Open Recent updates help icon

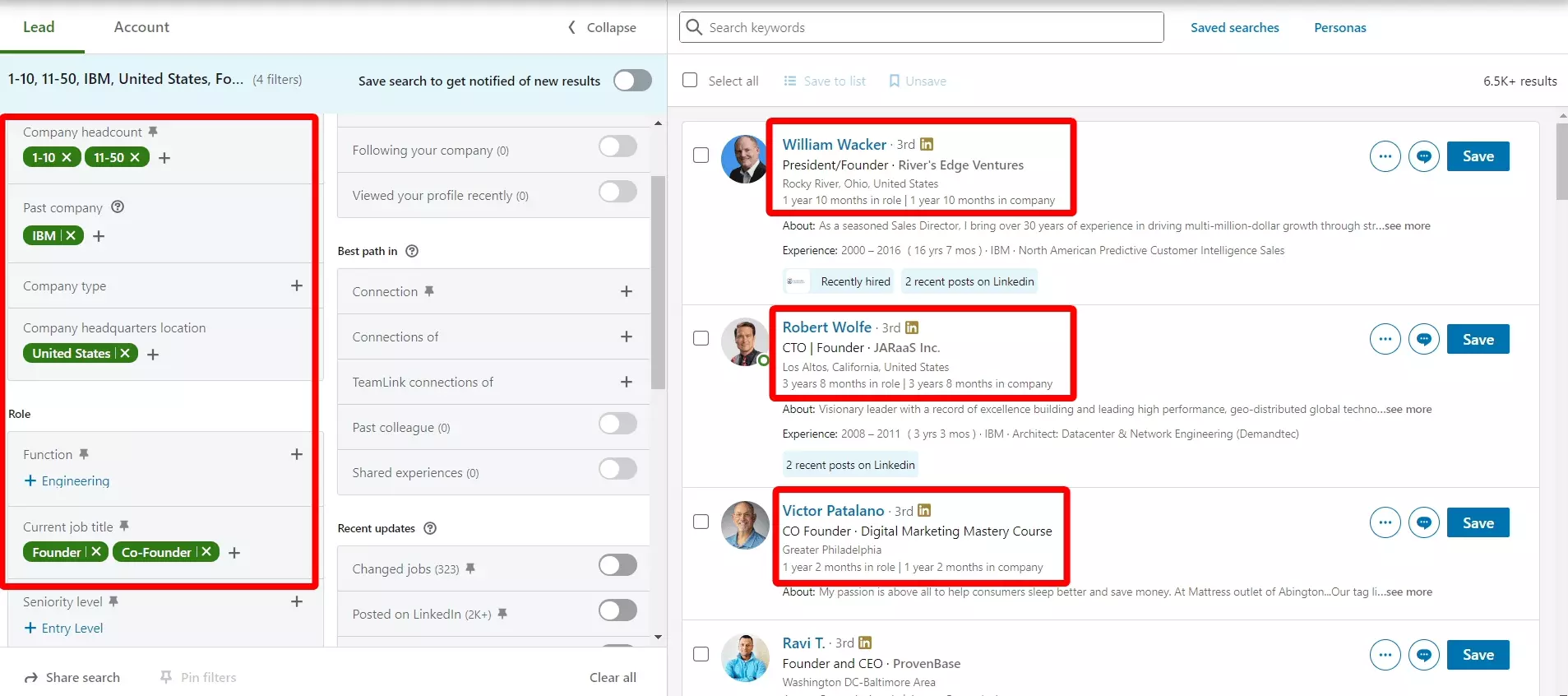pyautogui.click(x=430, y=528)
